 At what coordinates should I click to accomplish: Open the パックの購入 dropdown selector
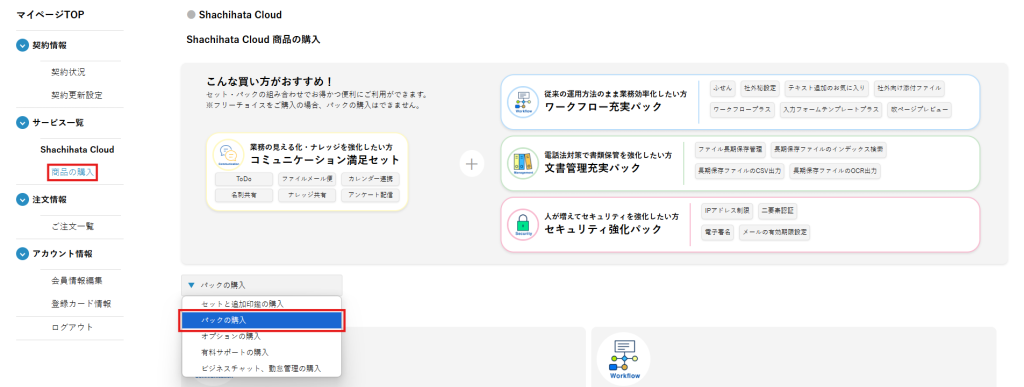[261, 285]
